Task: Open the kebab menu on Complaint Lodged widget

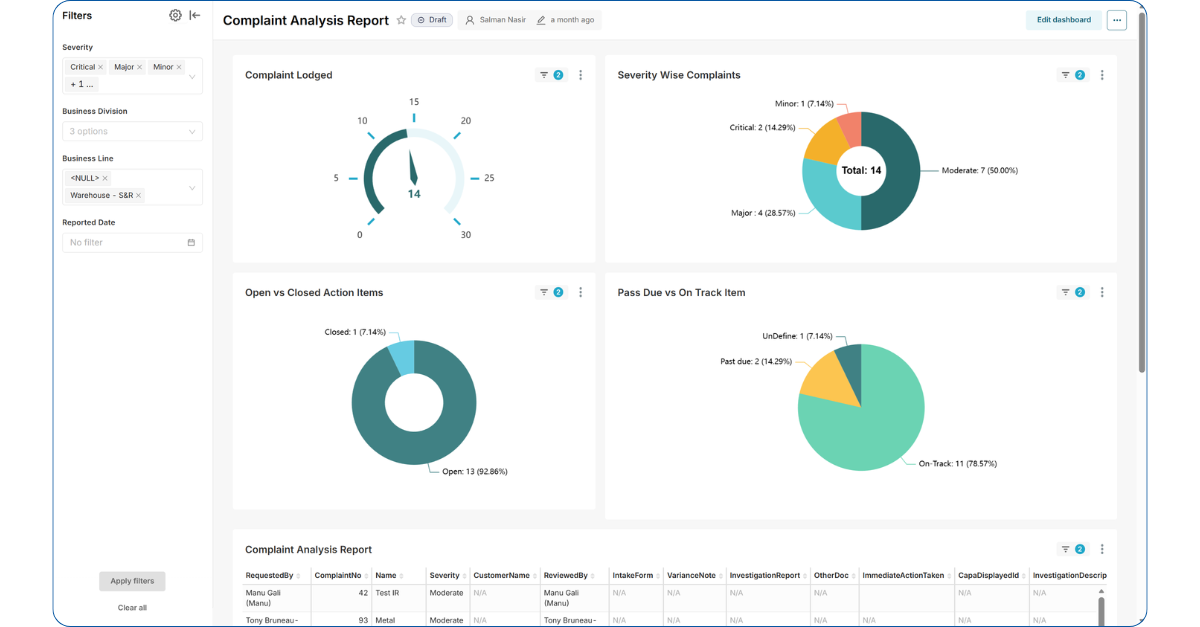Action: click(580, 74)
